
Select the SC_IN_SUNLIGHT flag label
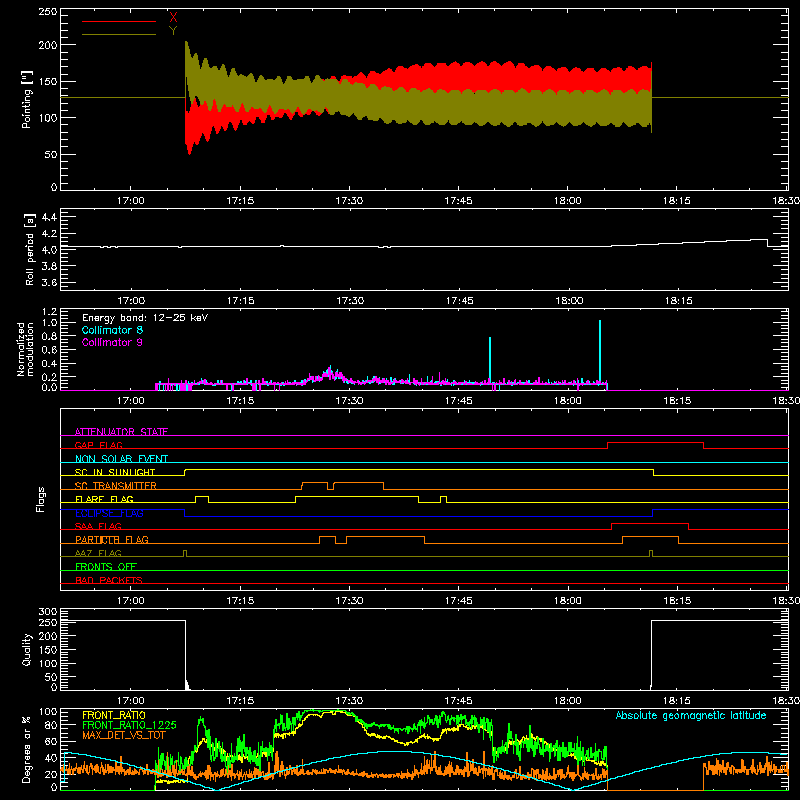pos(115,472)
